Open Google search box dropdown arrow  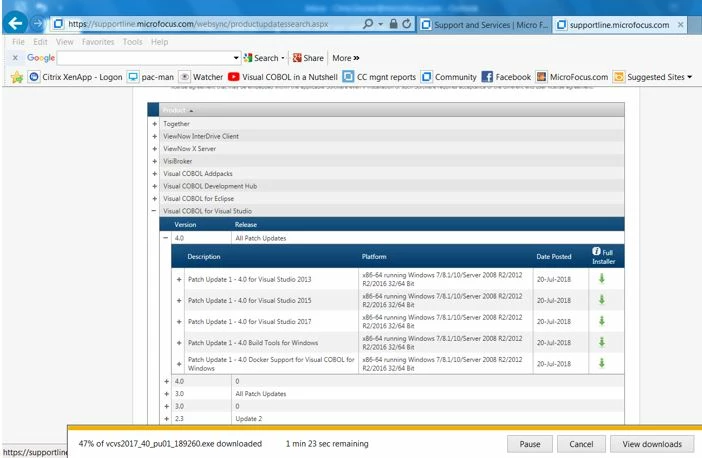pyautogui.click(x=236, y=58)
